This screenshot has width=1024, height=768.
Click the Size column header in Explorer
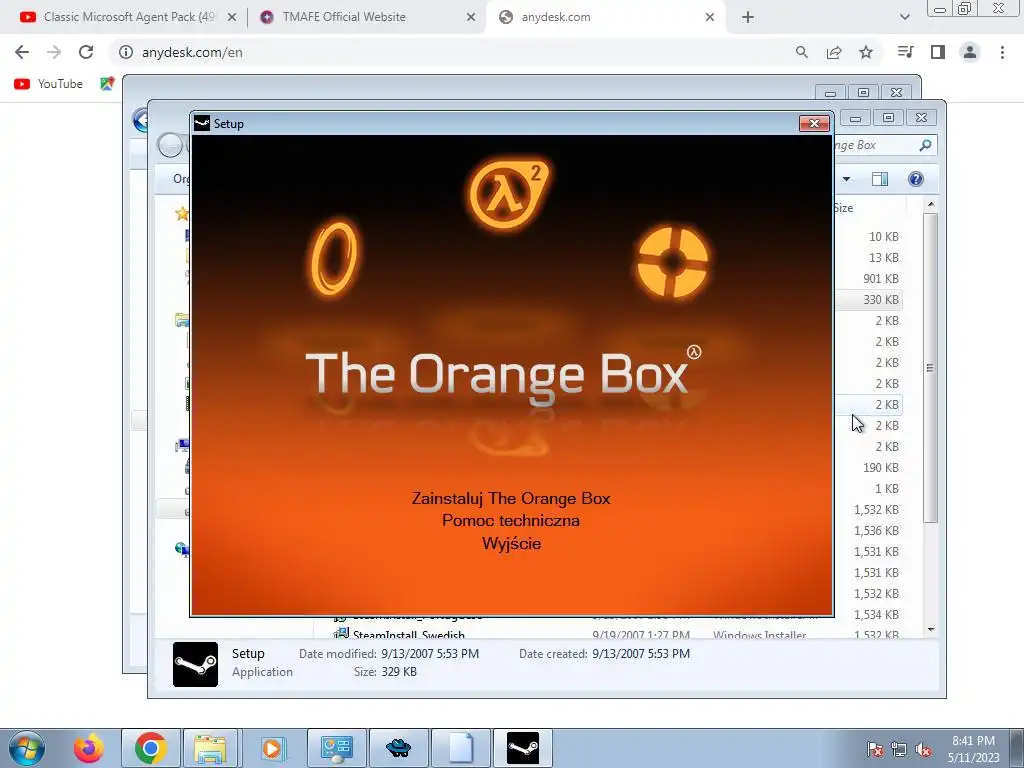click(x=843, y=208)
